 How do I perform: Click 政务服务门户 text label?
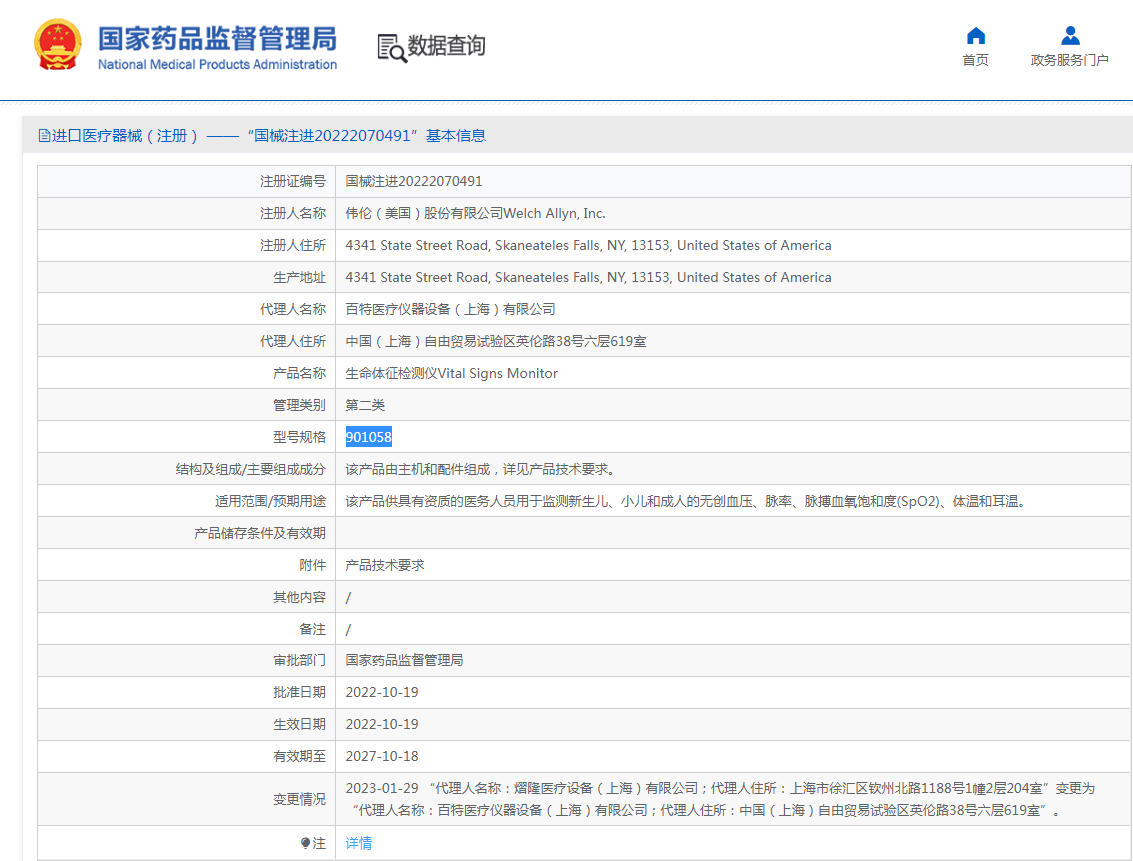(1069, 60)
